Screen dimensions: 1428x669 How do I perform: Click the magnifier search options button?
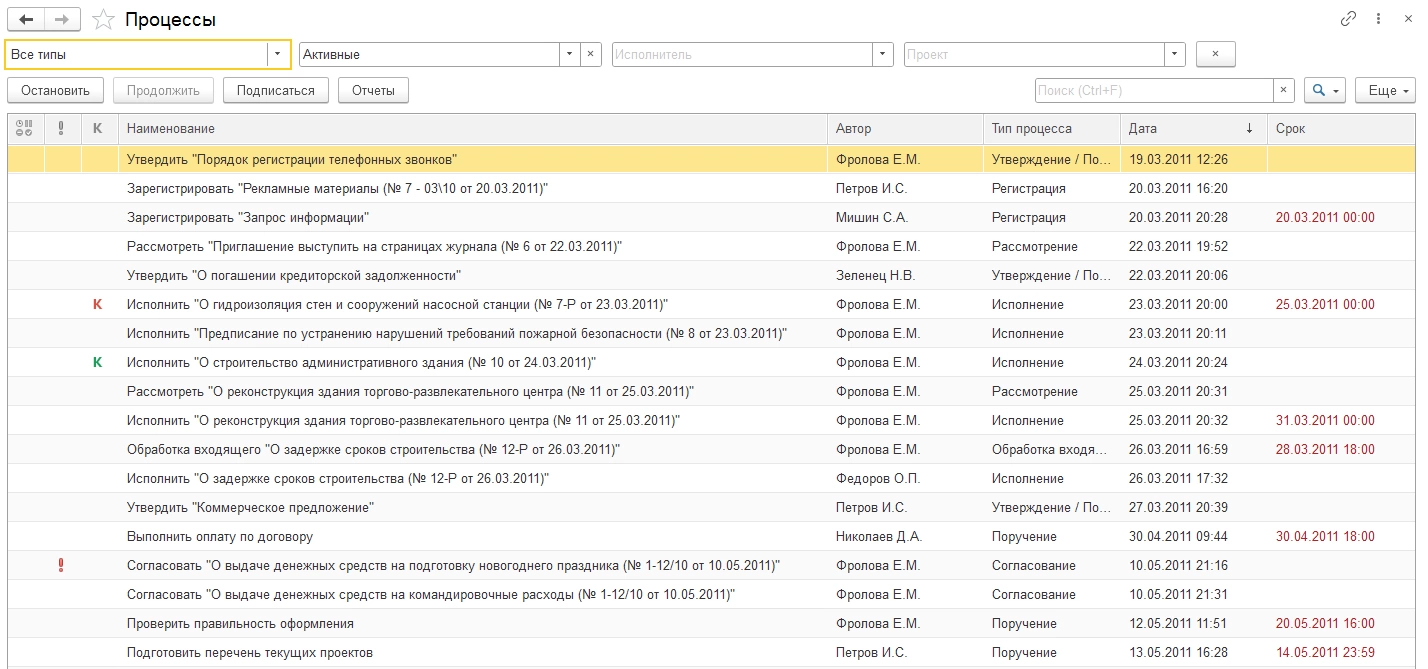click(1325, 91)
